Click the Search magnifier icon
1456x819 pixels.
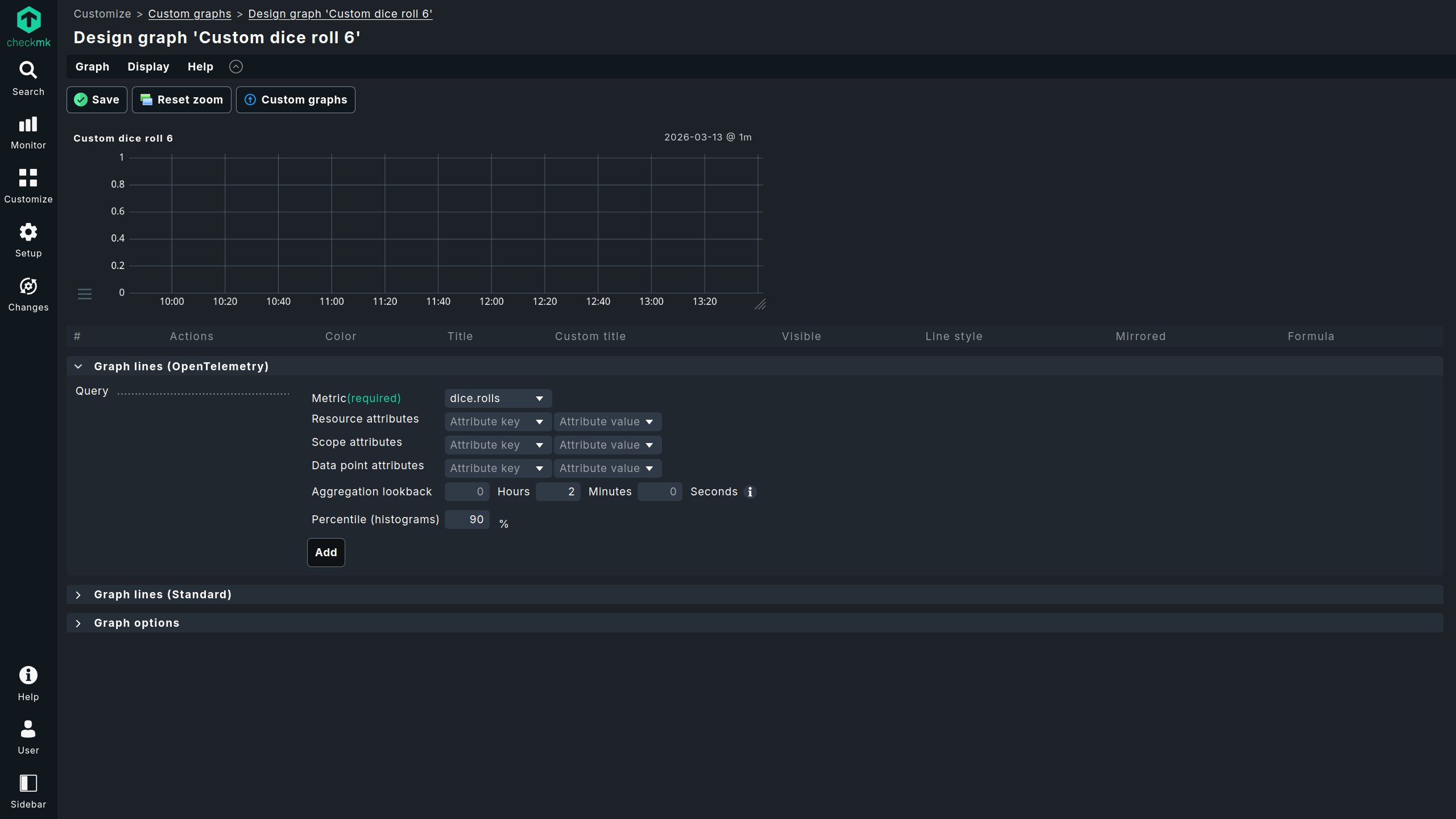[x=28, y=71]
